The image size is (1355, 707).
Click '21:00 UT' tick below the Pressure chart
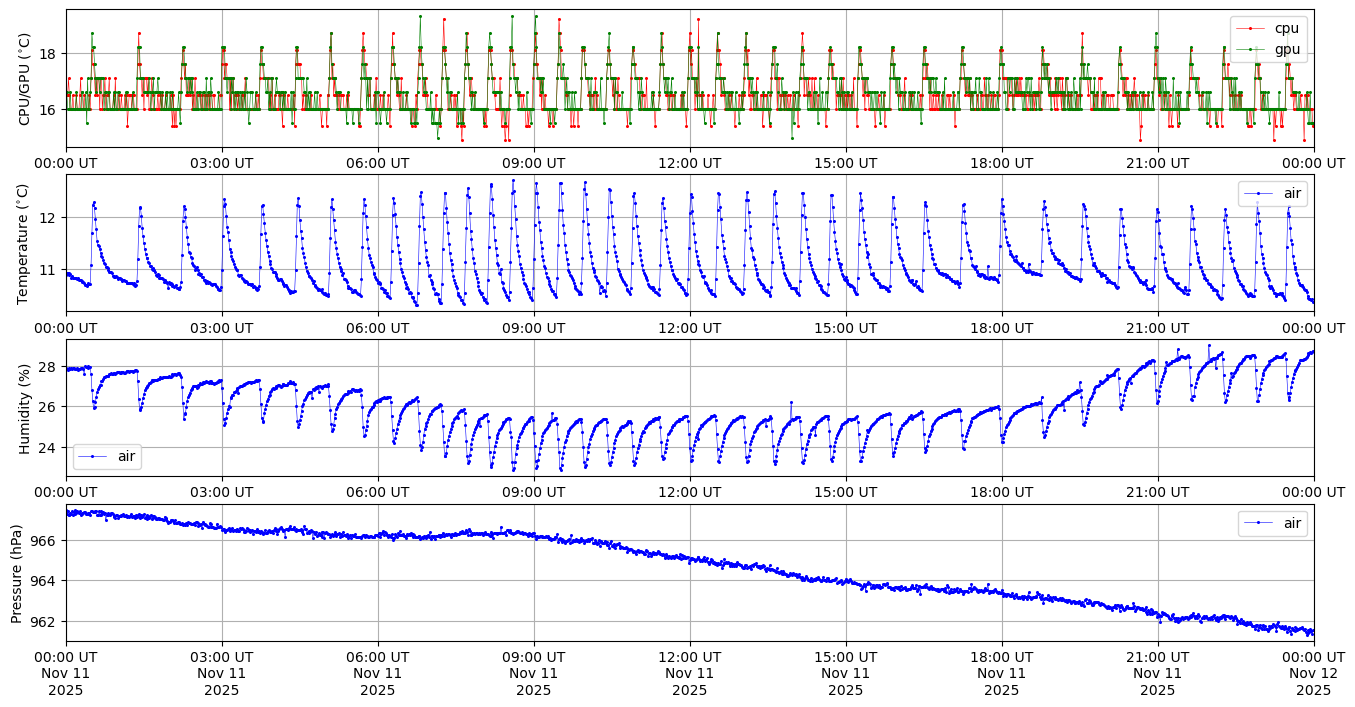pyautogui.click(x=1157, y=656)
